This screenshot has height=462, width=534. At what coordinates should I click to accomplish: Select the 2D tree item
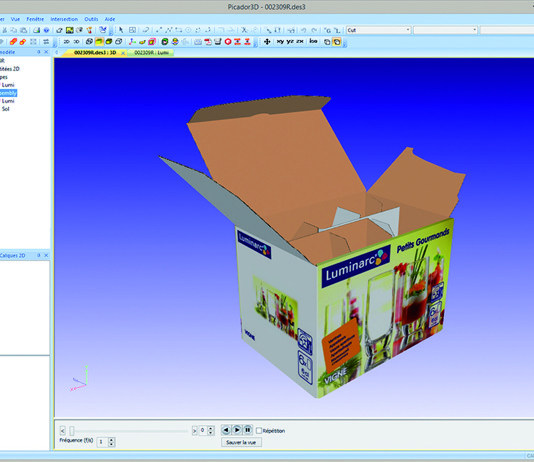[x=10, y=69]
